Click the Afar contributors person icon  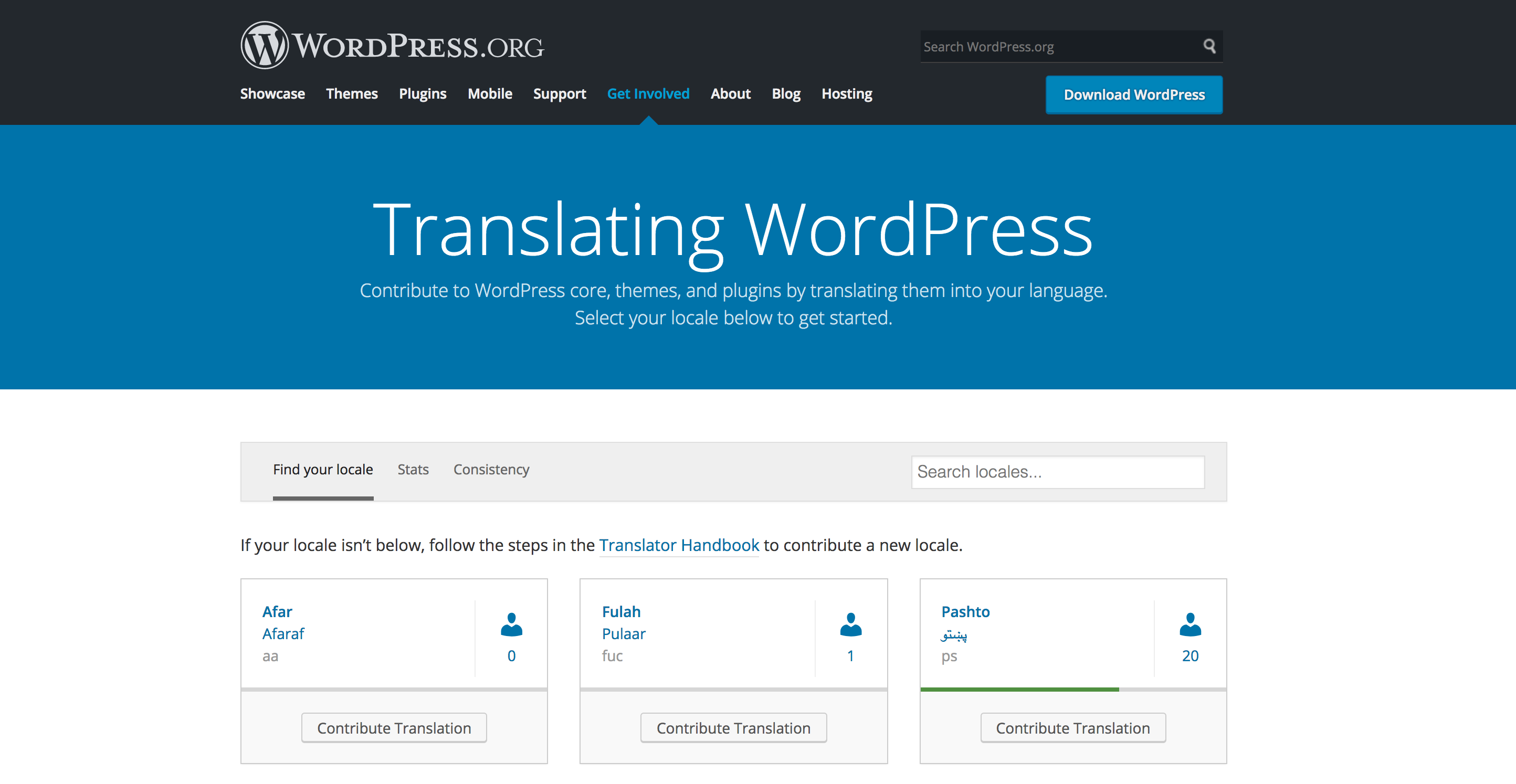pyautogui.click(x=511, y=624)
